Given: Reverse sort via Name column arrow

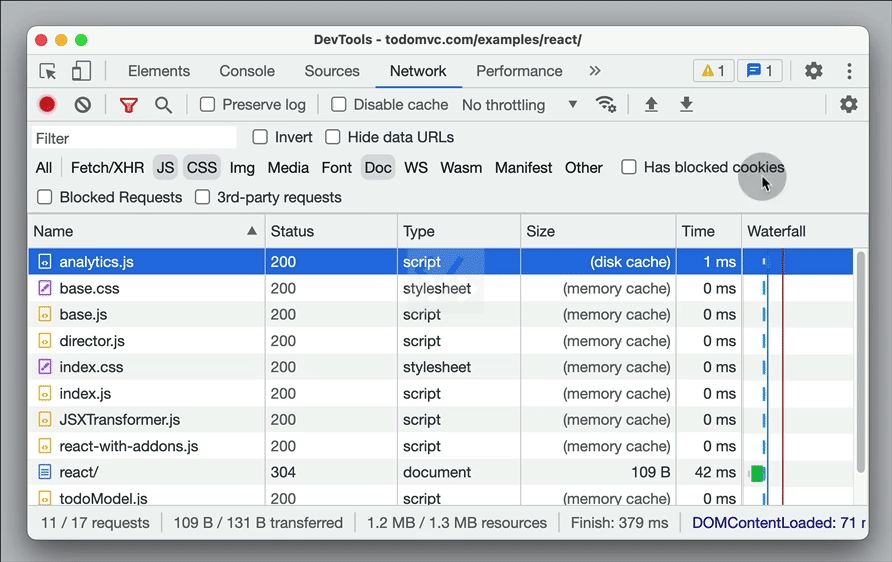Looking at the screenshot, I should tap(251, 231).
